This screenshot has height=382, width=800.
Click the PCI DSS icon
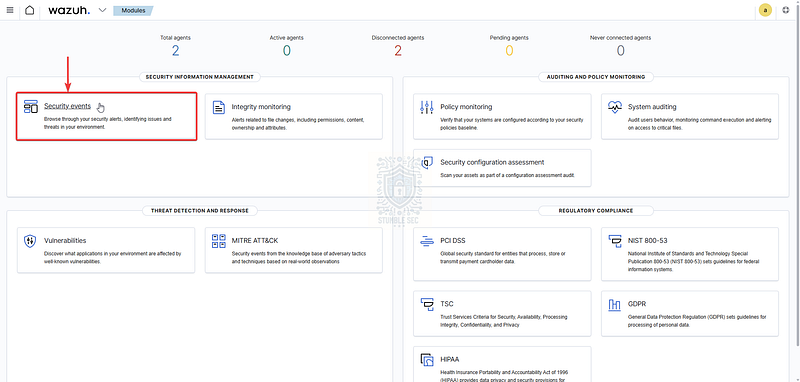pyautogui.click(x=427, y=241)
